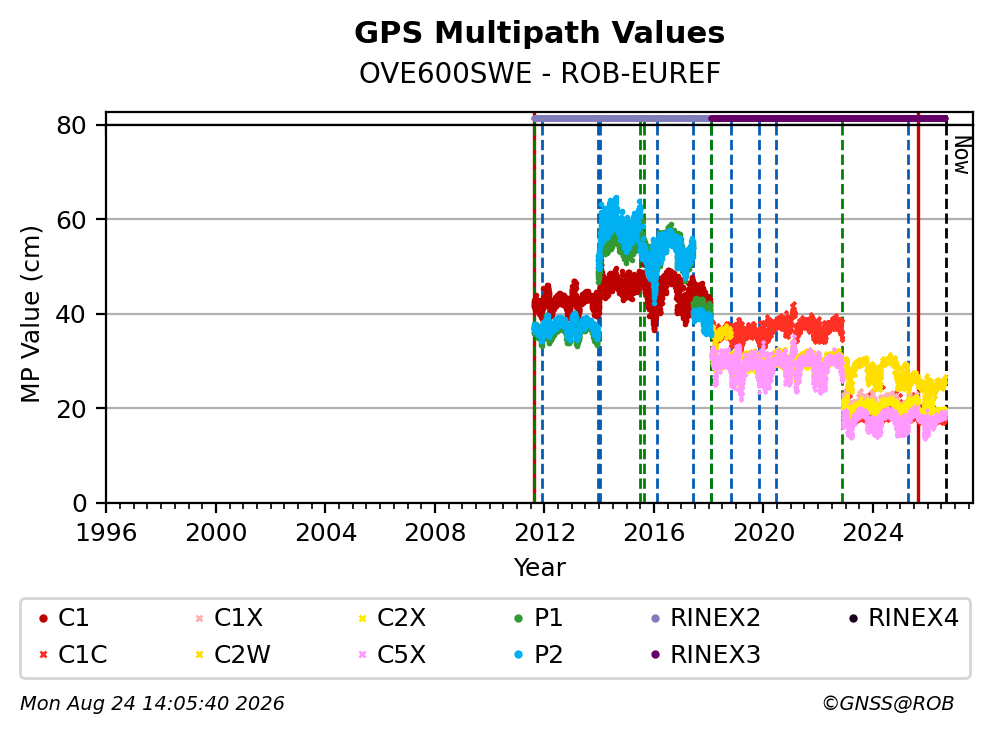This screenshot has height=734, width=992.
Task: Click the 20 y-axis tick label
Action: click(x=71, y=409)
